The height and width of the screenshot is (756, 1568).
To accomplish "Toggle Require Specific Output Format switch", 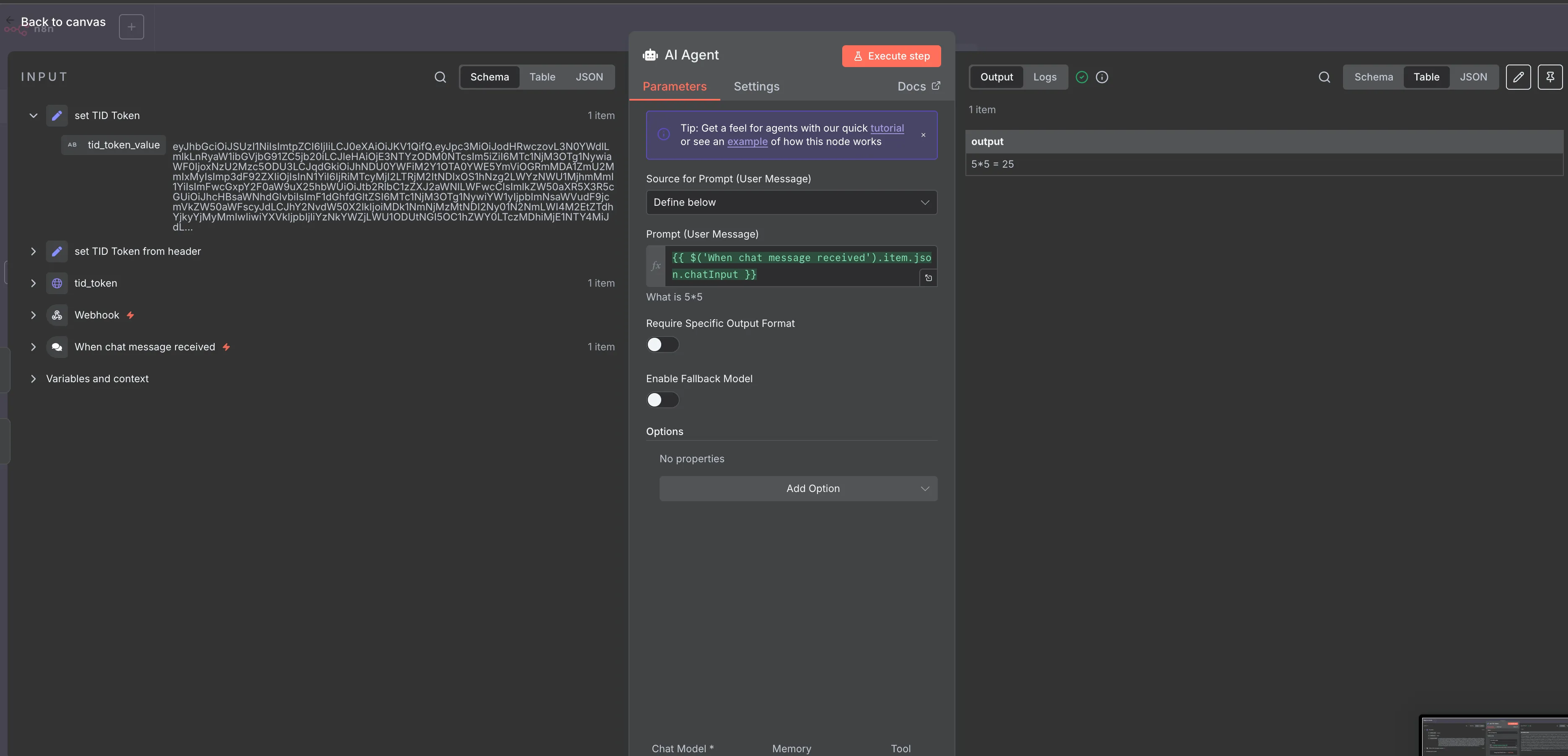I will pos(662,344).
